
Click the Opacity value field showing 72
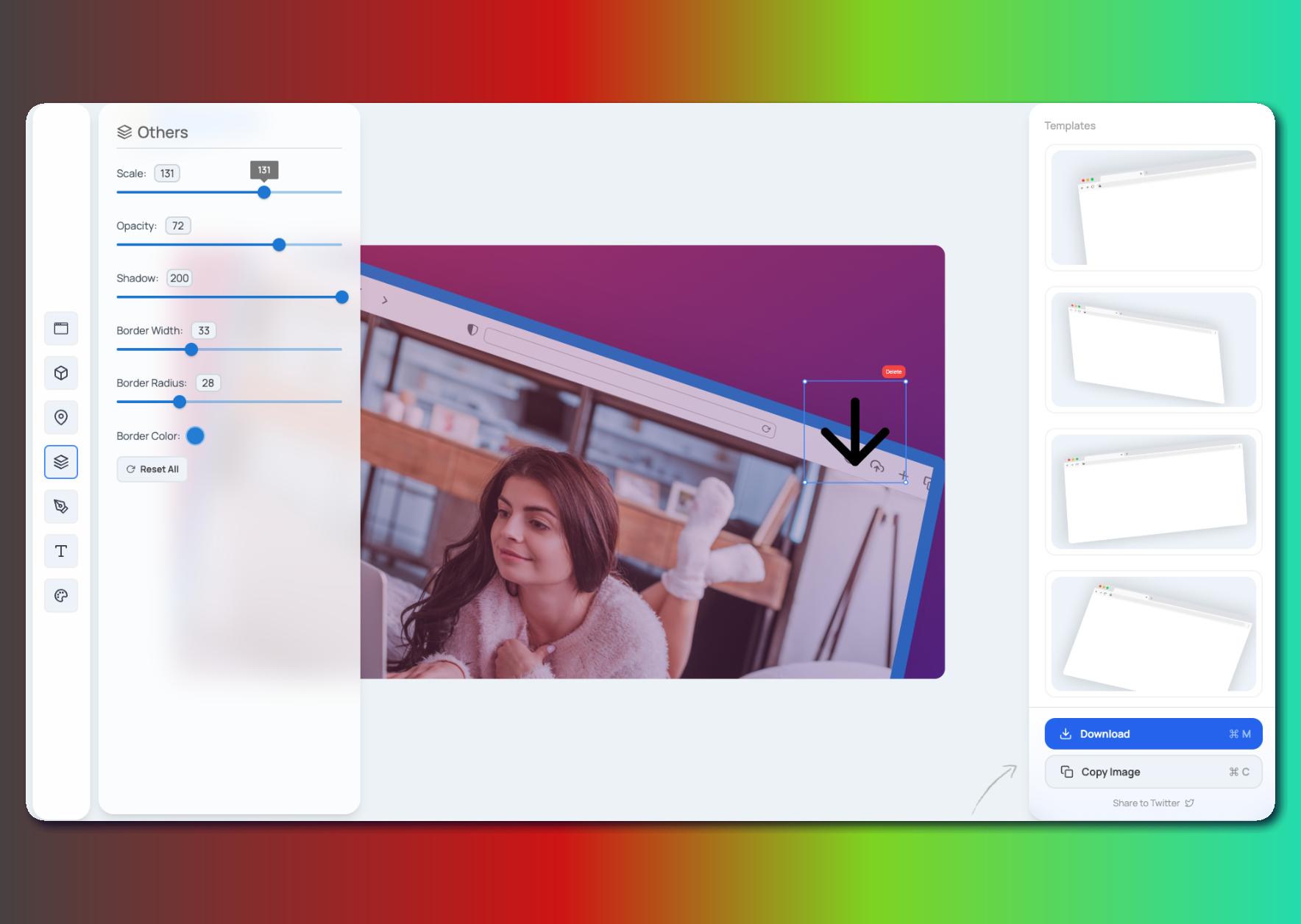click(x=178, y=226)
